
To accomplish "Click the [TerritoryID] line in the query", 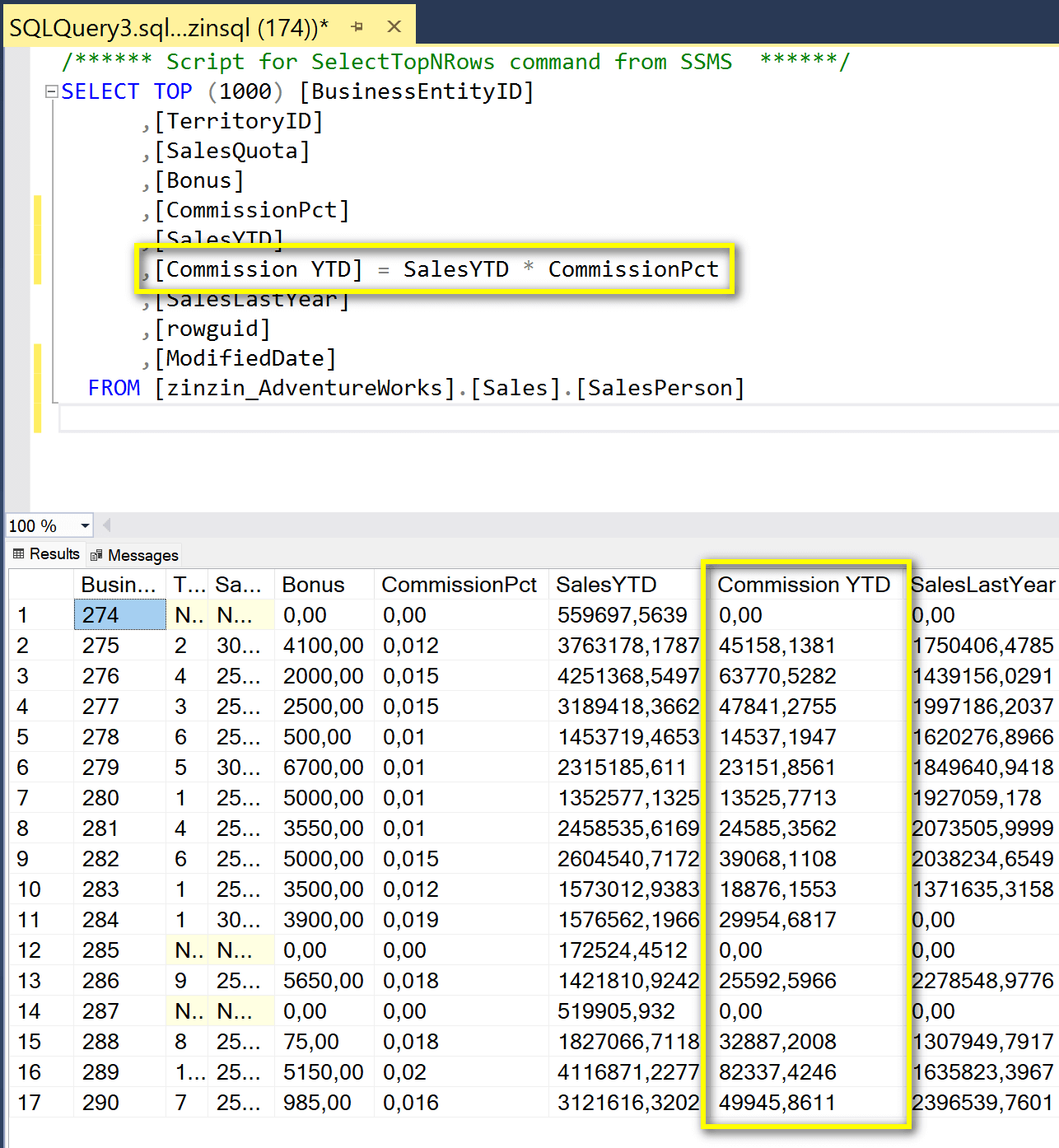I will 232,121.
